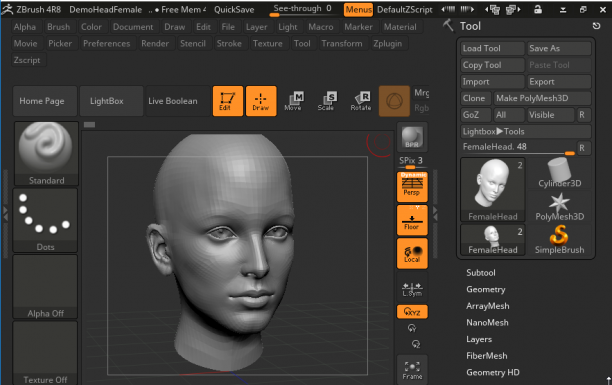Toggle Persp perspective view
612x385 pixels.
click(x=412, y=187)
